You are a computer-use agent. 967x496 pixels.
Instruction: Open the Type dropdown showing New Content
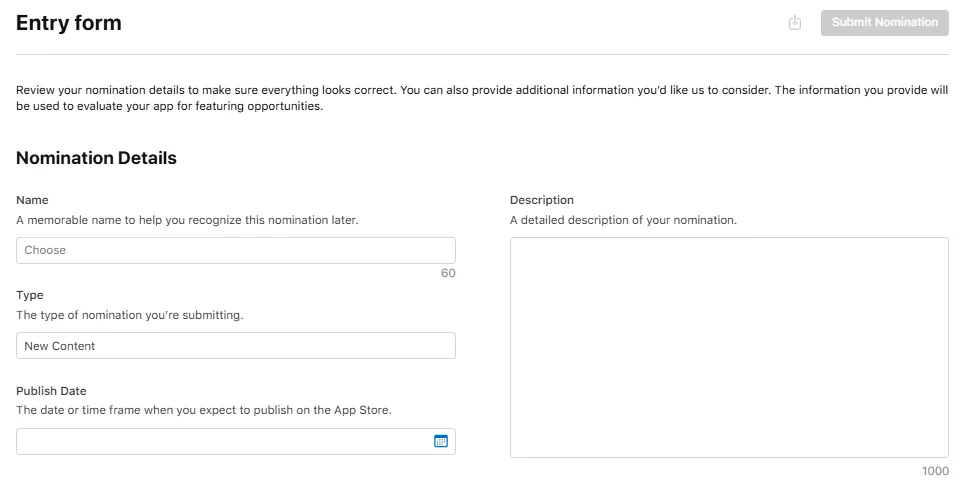tap(236, 345)
